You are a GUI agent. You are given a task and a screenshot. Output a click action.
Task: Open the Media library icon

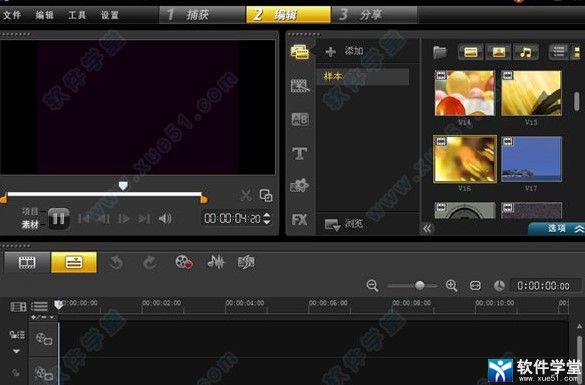(300, 52)
